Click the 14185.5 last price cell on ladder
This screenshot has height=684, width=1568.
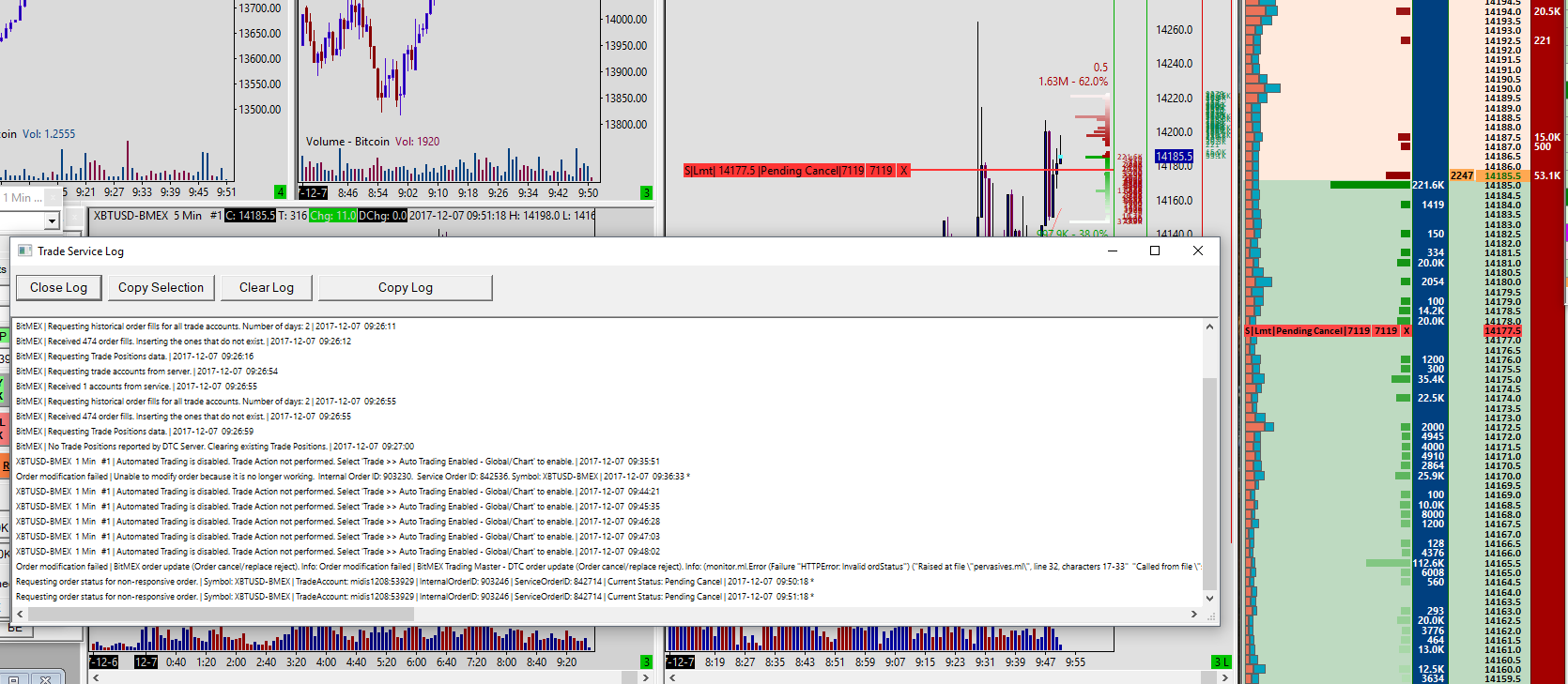coord(1503,175)
